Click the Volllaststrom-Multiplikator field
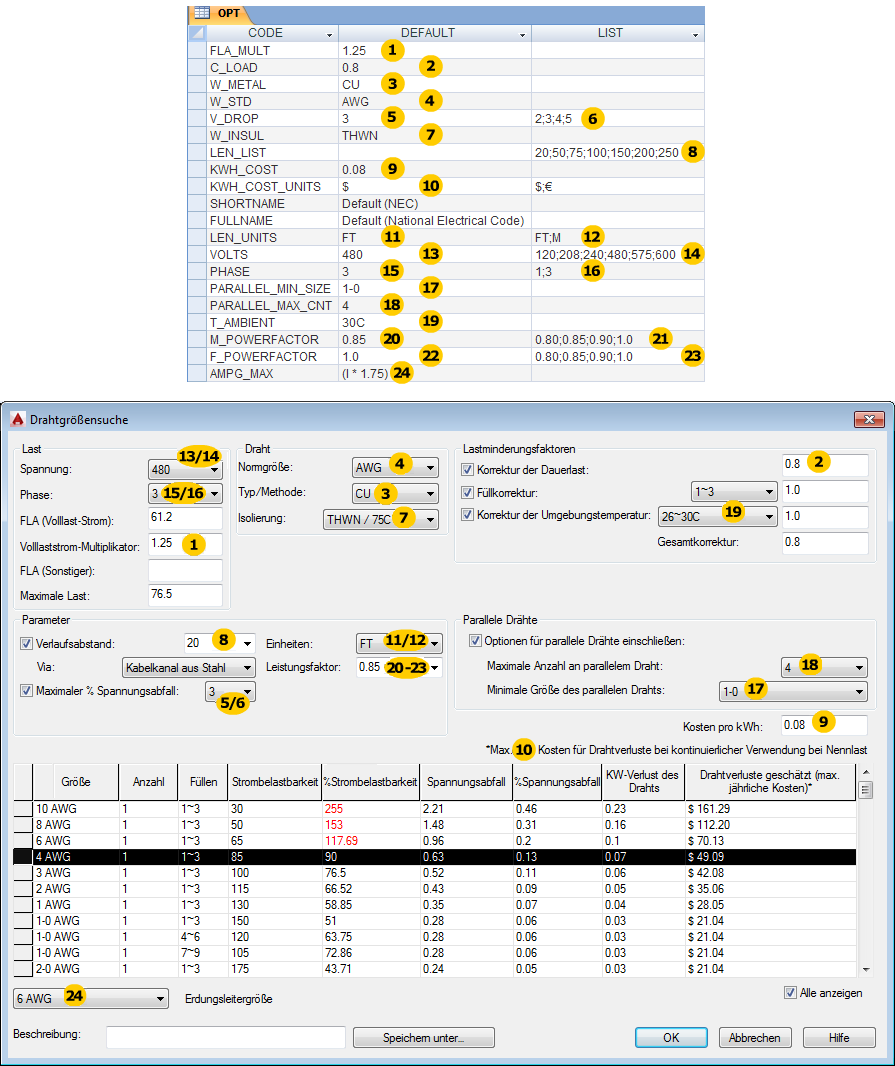 point(185,544)
